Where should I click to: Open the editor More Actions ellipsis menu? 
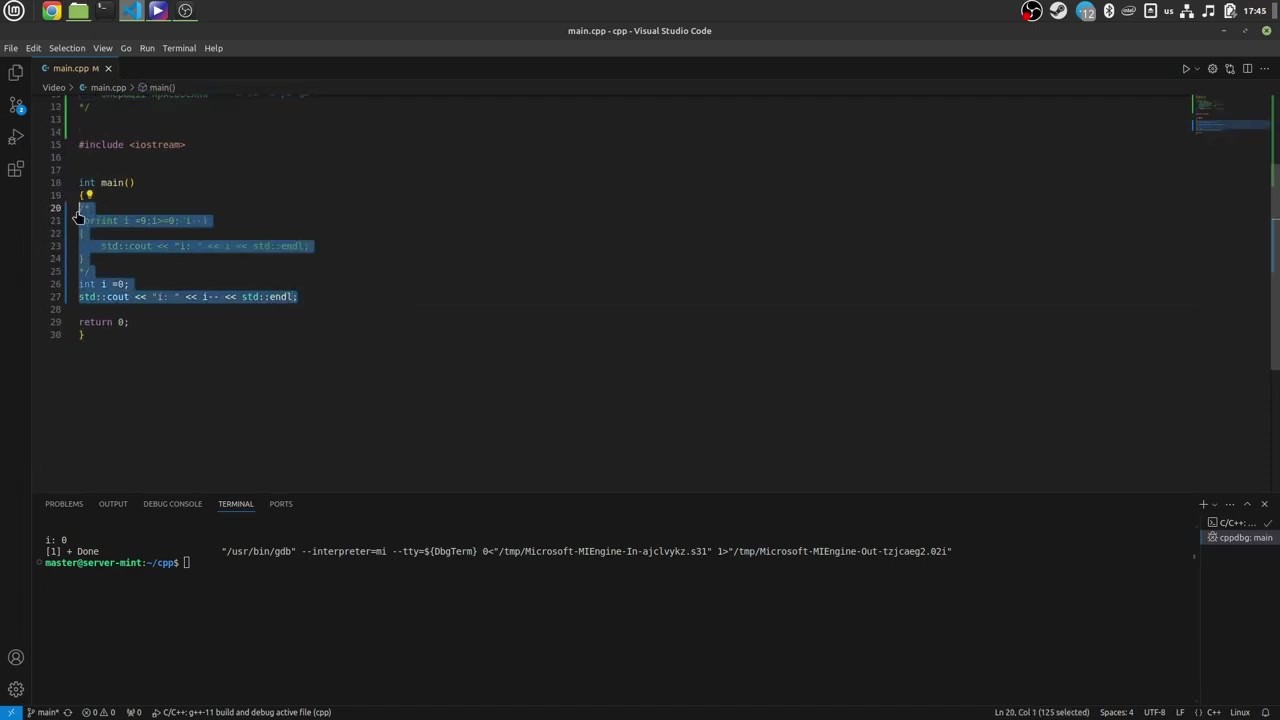point(1264,69)
